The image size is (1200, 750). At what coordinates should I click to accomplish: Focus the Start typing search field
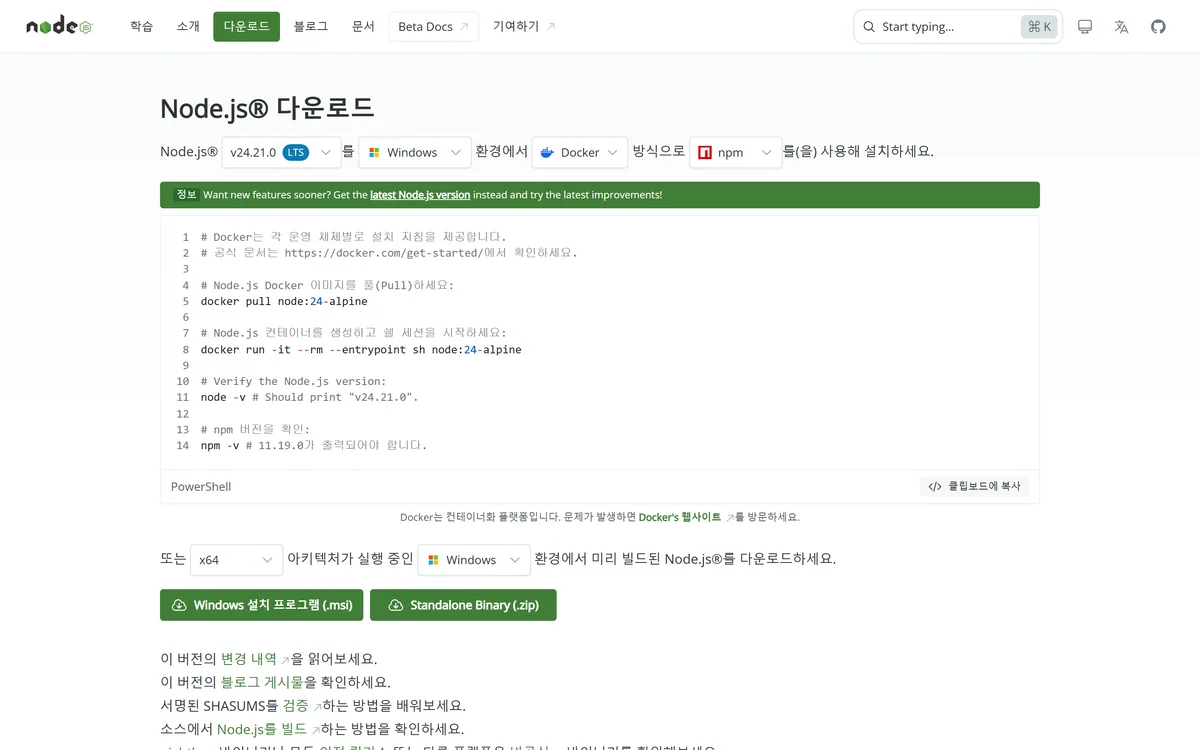coord(958,27)
